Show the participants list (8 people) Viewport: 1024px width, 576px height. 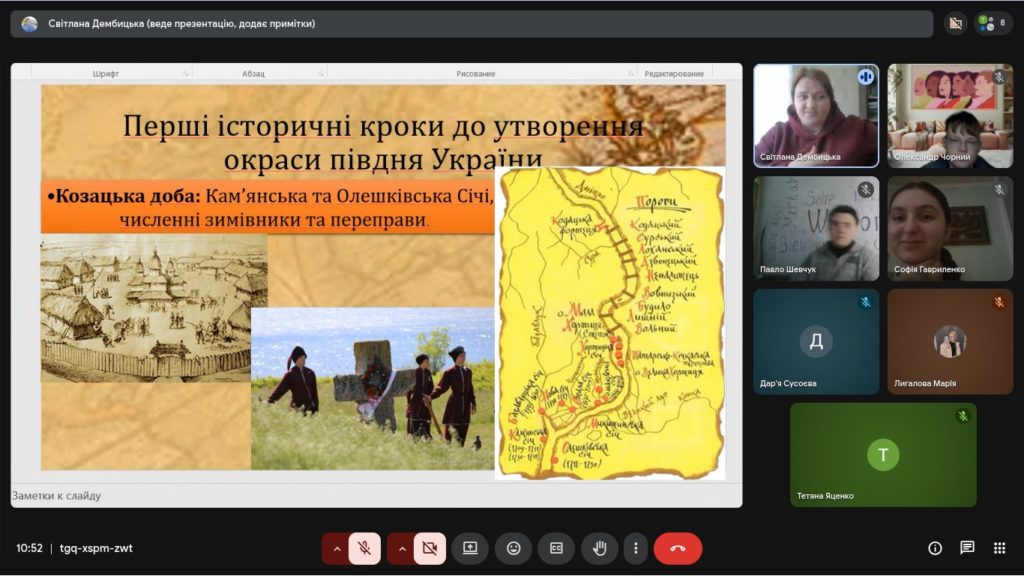coord(992,23)
